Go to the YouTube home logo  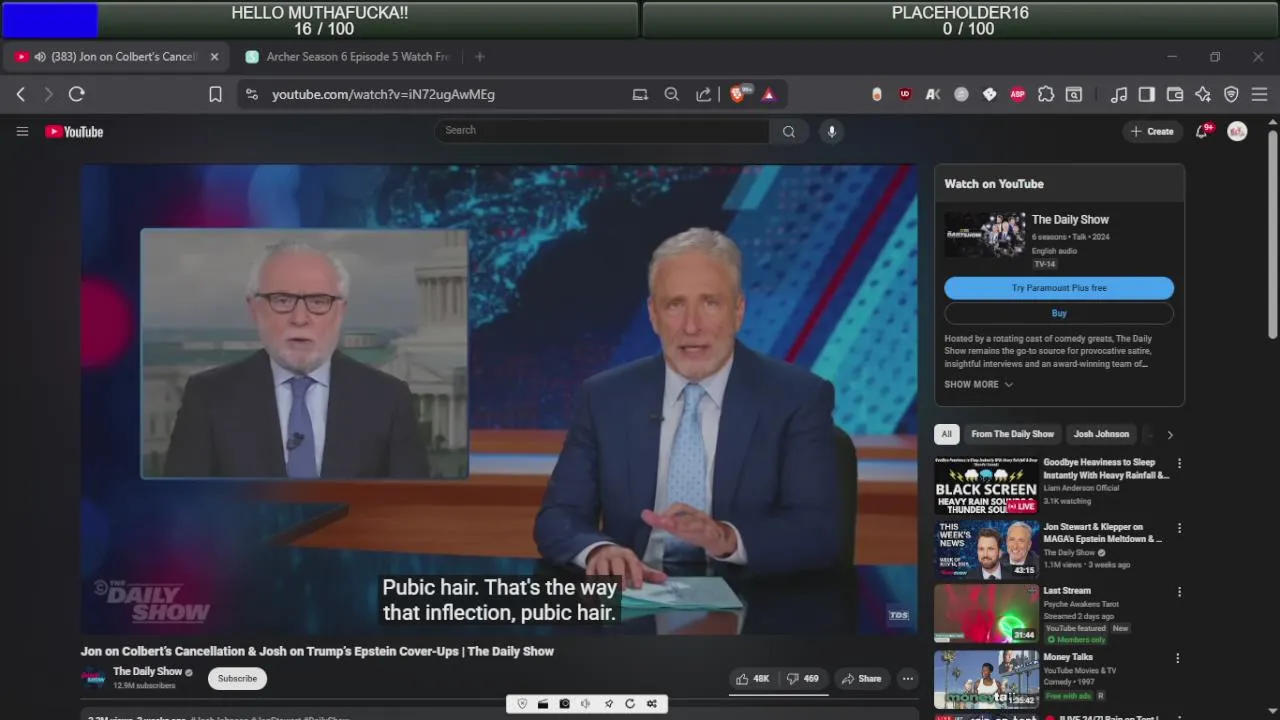[x=74, y=131]
